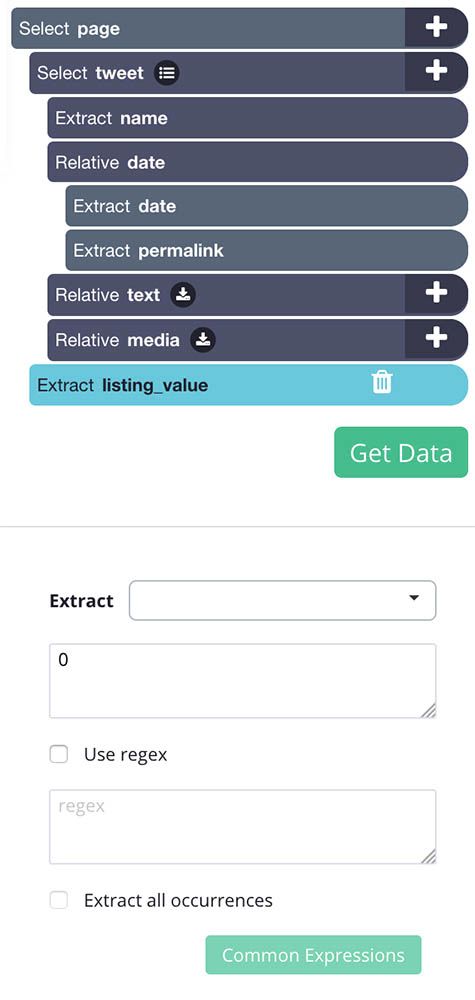
Task: Click the text area containing 0
Action: click(243, 681)
